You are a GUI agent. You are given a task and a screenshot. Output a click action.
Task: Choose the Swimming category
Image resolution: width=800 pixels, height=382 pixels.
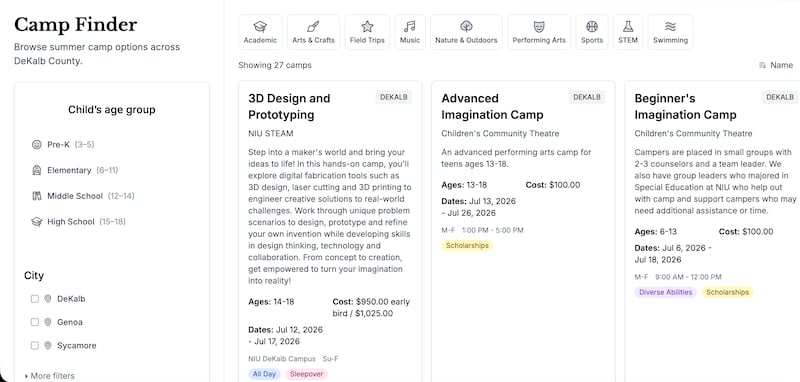[670, 32]
